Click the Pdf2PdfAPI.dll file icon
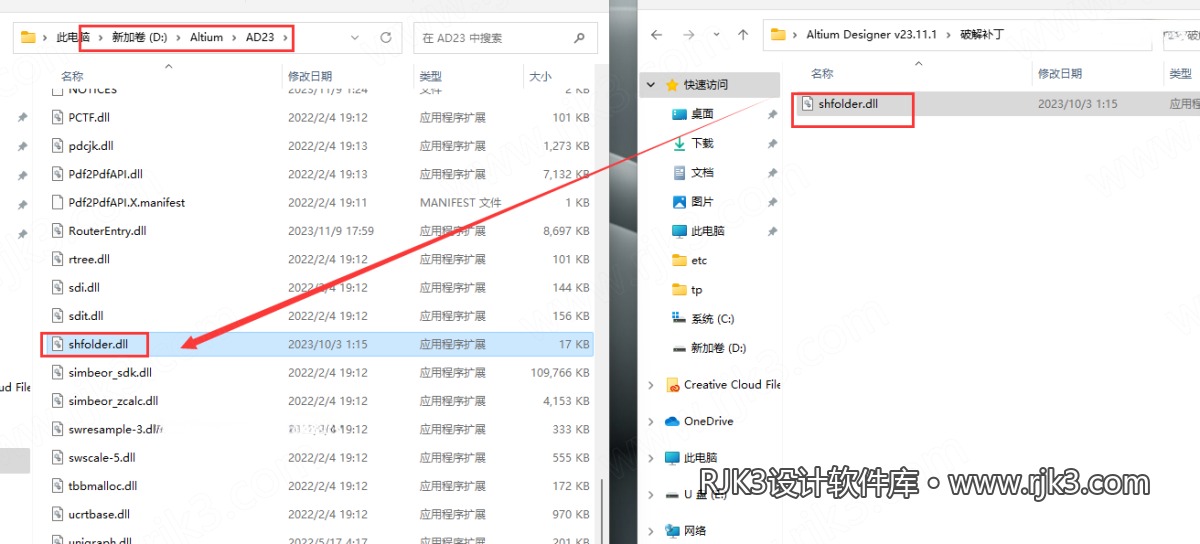The width and height of the screenshot is (1200, 544). 59,174
